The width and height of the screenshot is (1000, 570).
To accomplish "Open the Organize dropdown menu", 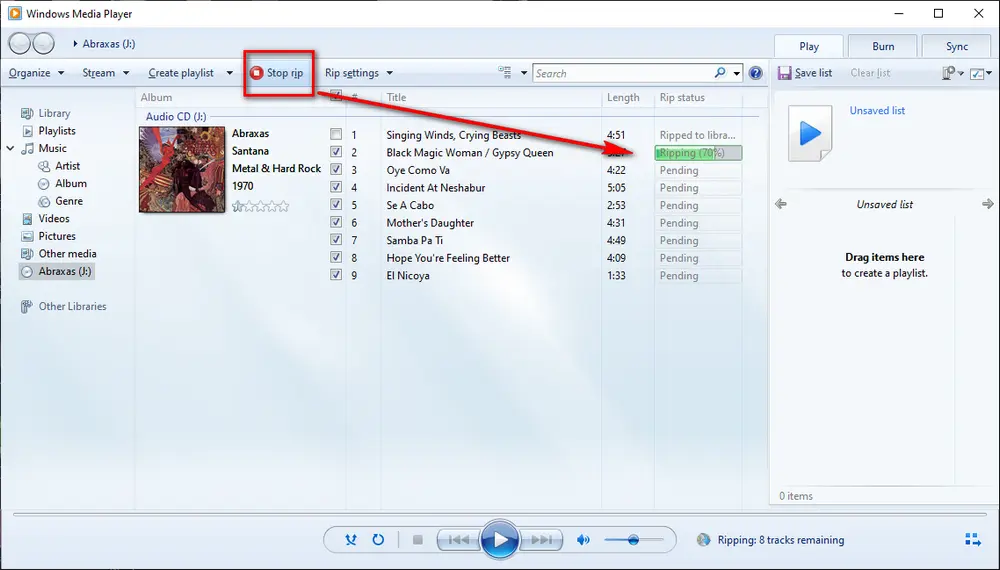I will tap(36, 73).
